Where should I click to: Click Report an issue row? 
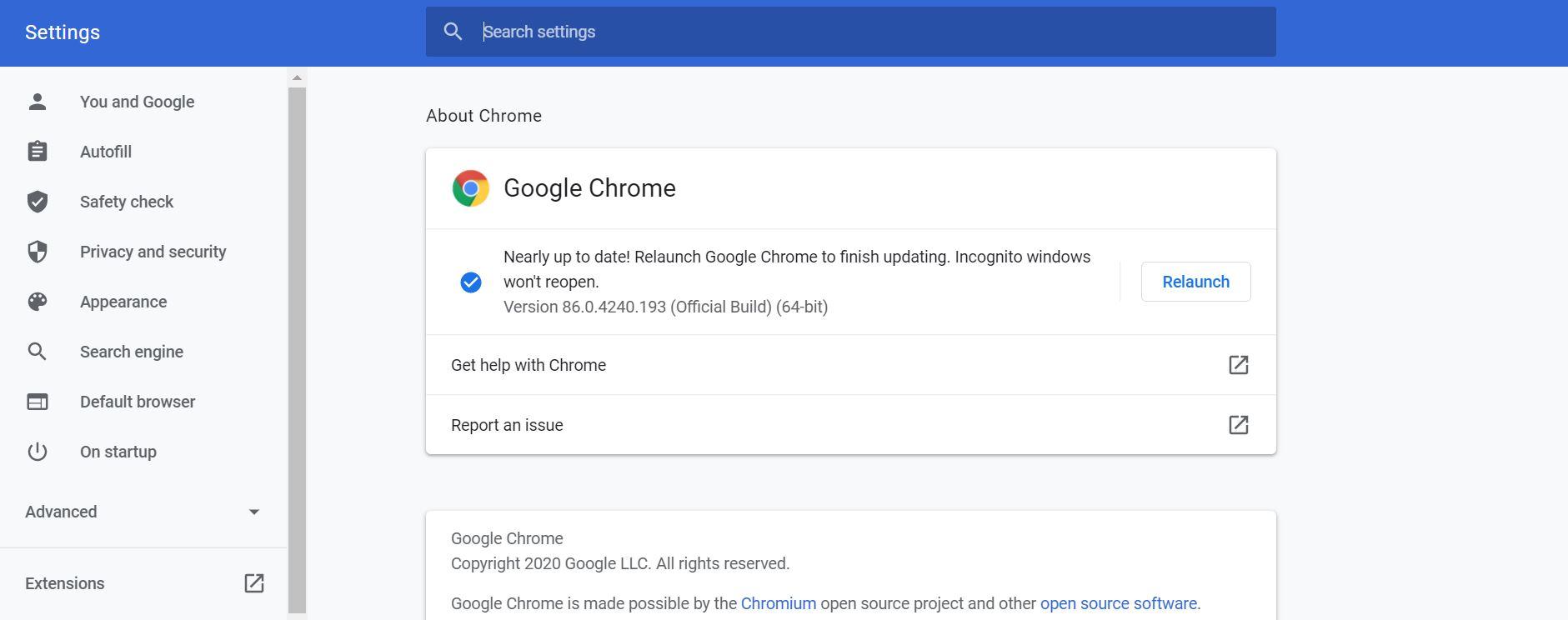click(850, 425)
